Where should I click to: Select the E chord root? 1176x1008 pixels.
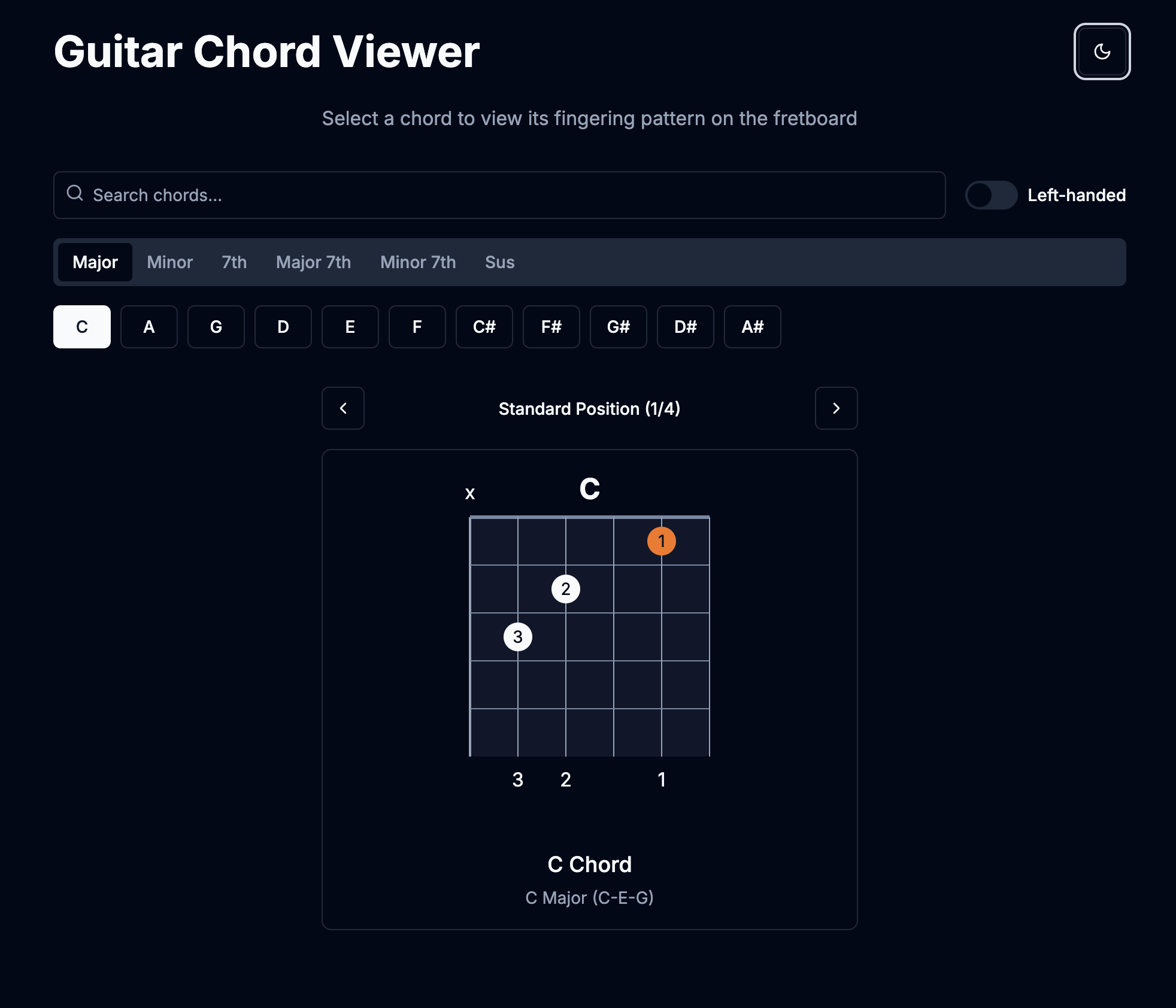(350, 327)
